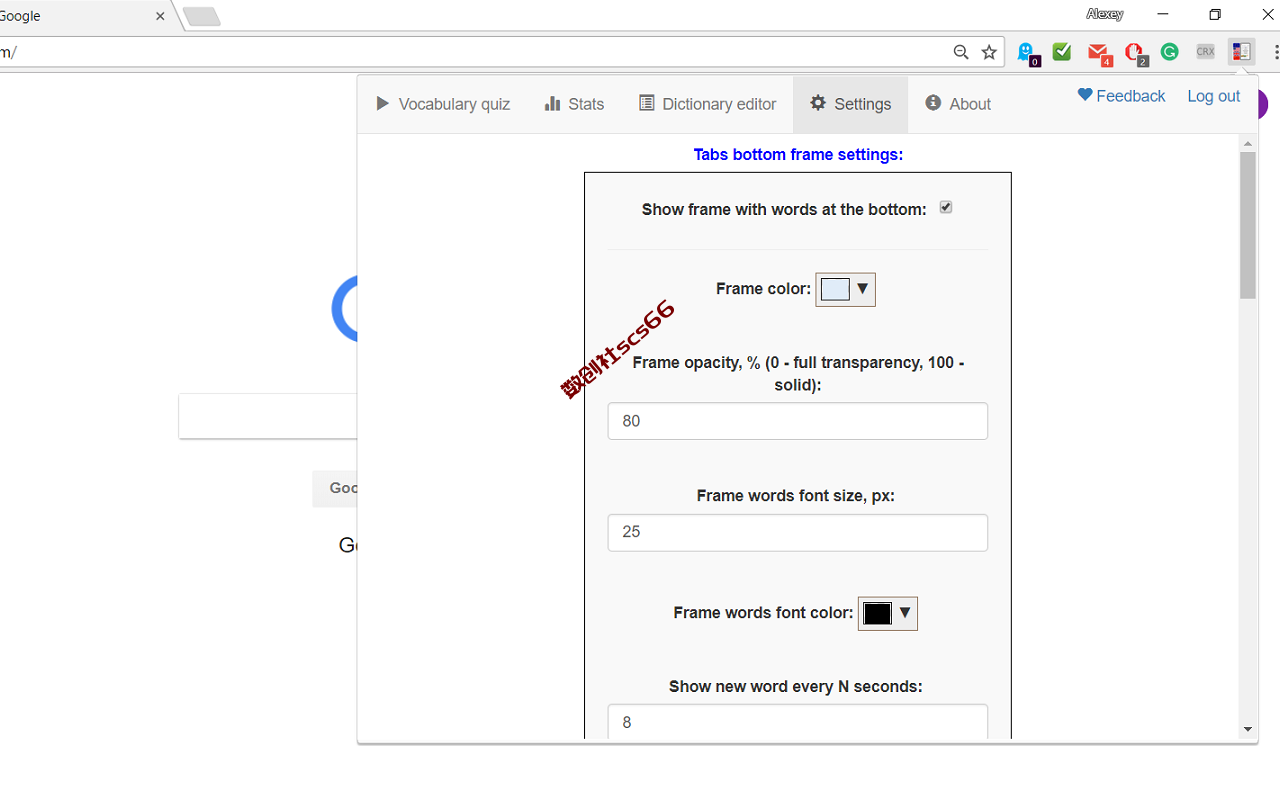Open the AdBlock stop-hand extension icon
Viewport: 1280px width, 800px height.
click(1135, 53)
